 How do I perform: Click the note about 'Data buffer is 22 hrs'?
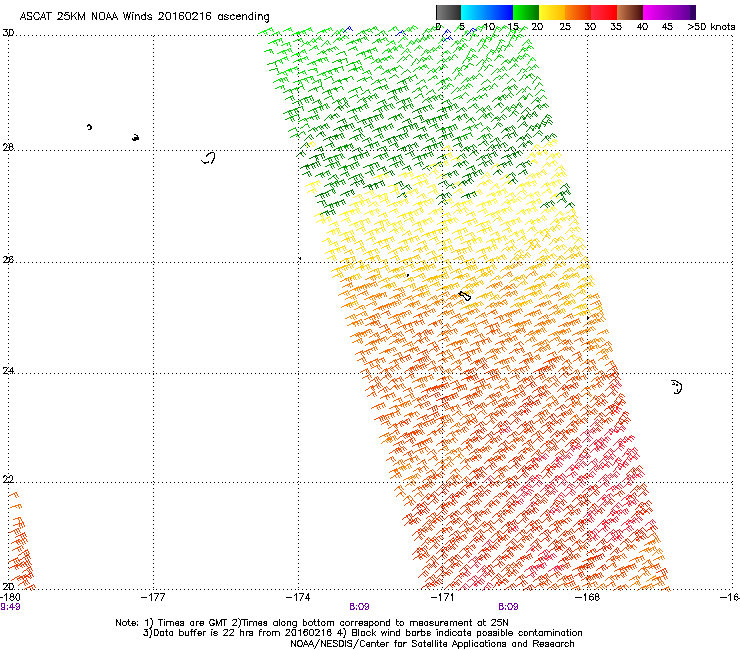(362, 633)
